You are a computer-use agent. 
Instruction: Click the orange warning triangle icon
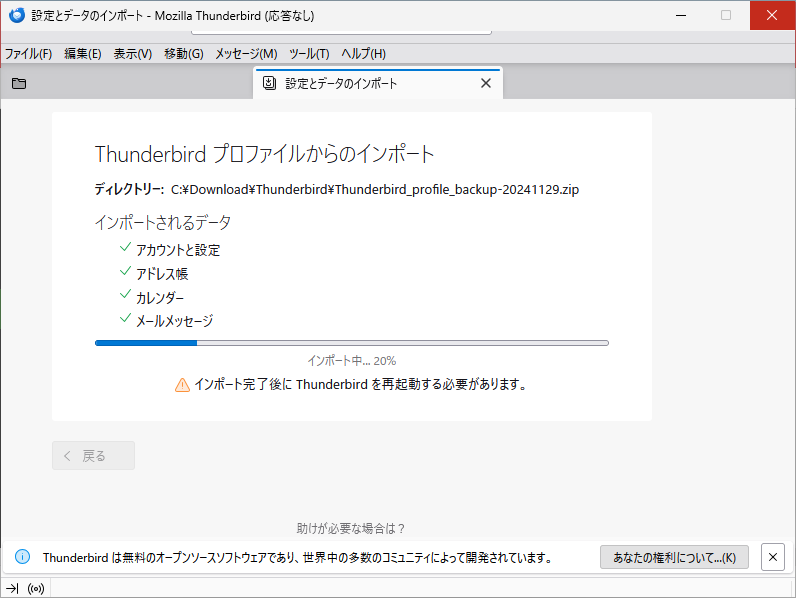(182, 385)
